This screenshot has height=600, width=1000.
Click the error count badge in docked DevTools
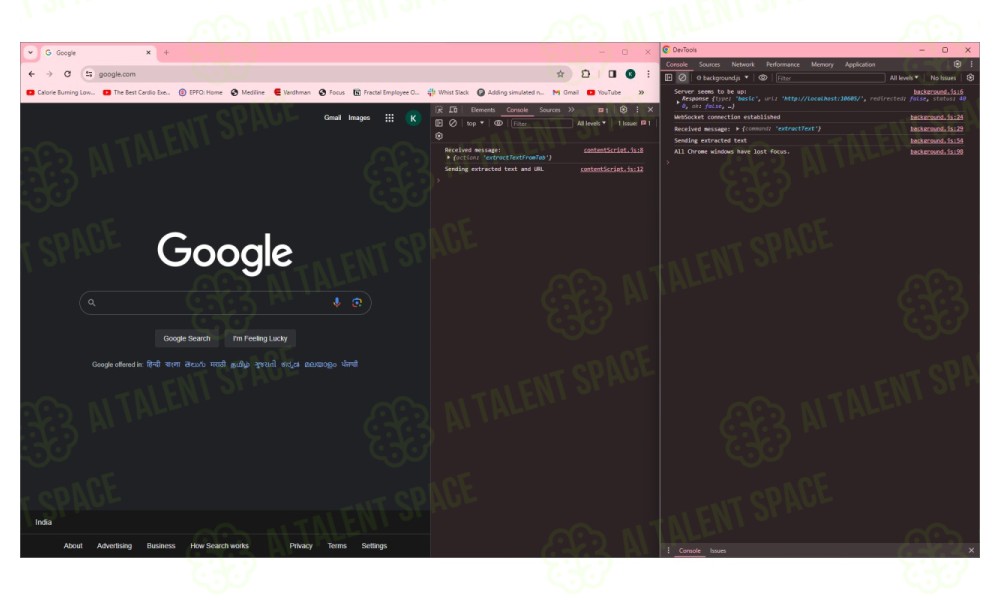point(603,110)
